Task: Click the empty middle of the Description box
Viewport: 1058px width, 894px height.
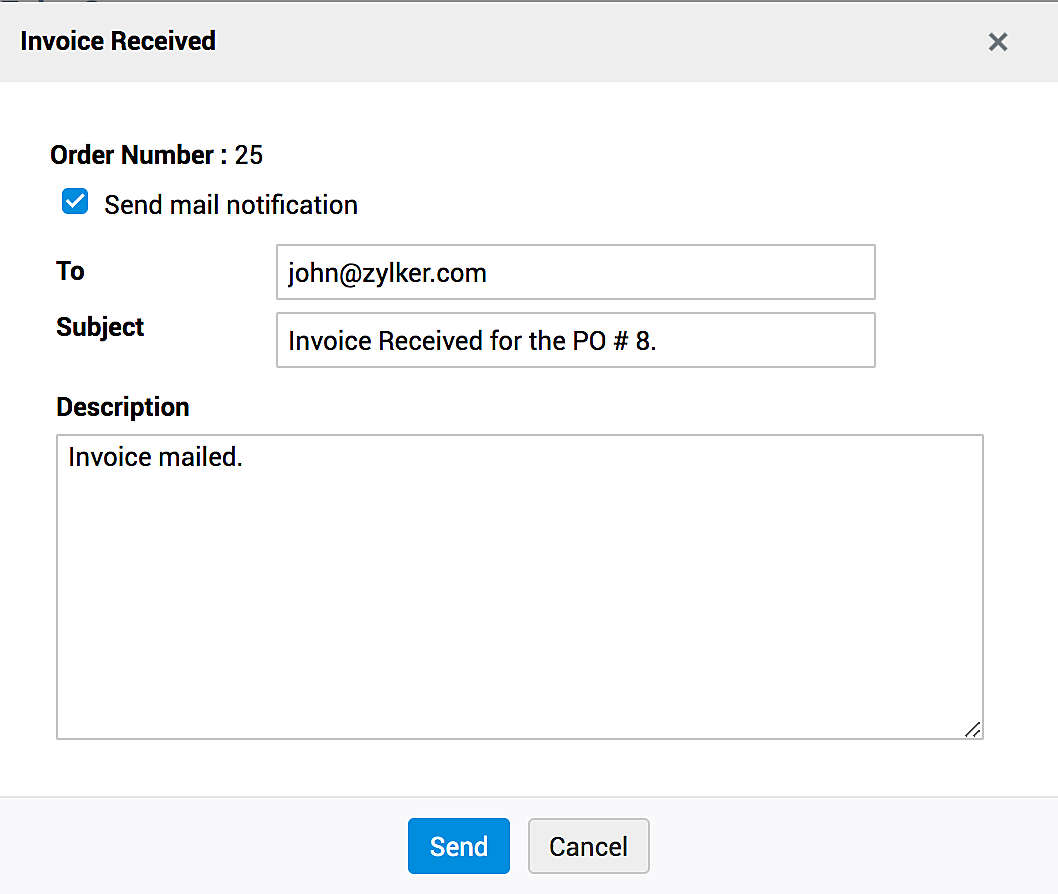Action: (519, 600)
